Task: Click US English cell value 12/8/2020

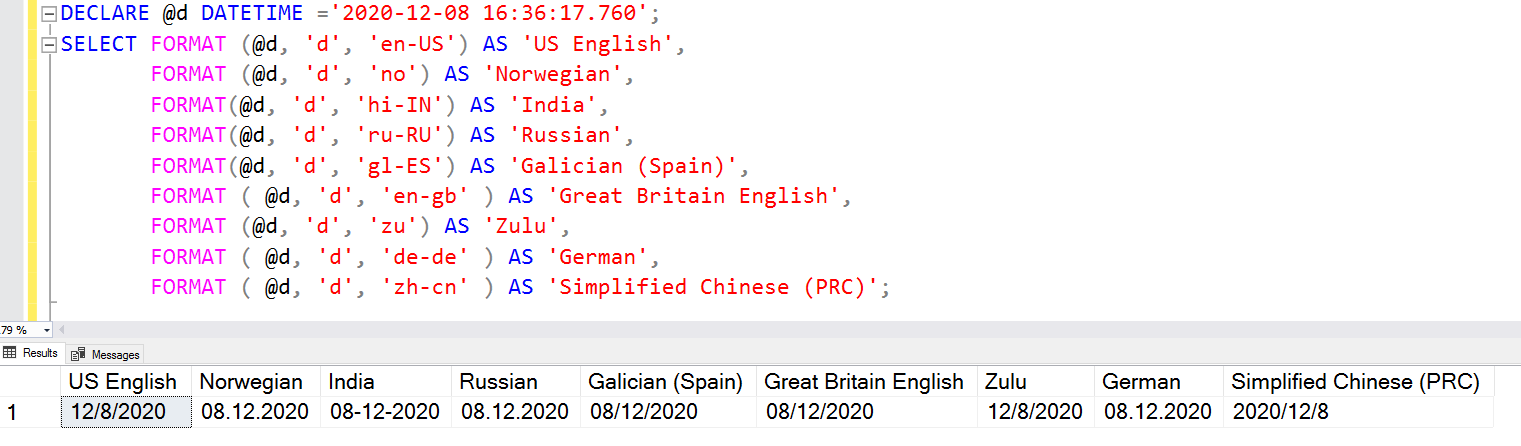Action: click(x=126, y=411)
